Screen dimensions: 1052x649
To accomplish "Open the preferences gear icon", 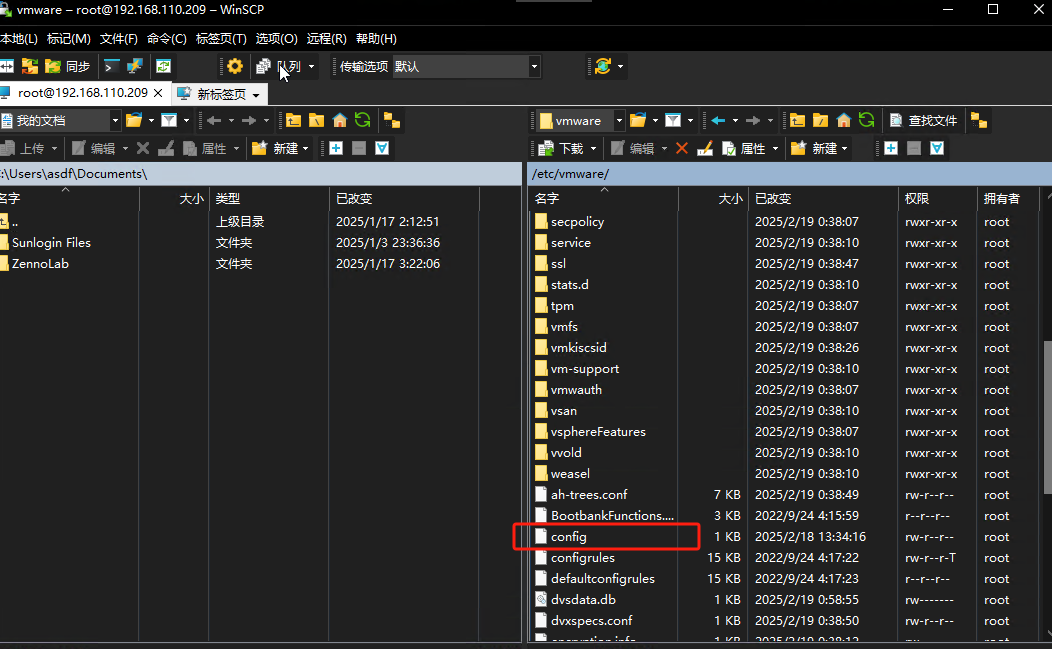I will [235, 66].
